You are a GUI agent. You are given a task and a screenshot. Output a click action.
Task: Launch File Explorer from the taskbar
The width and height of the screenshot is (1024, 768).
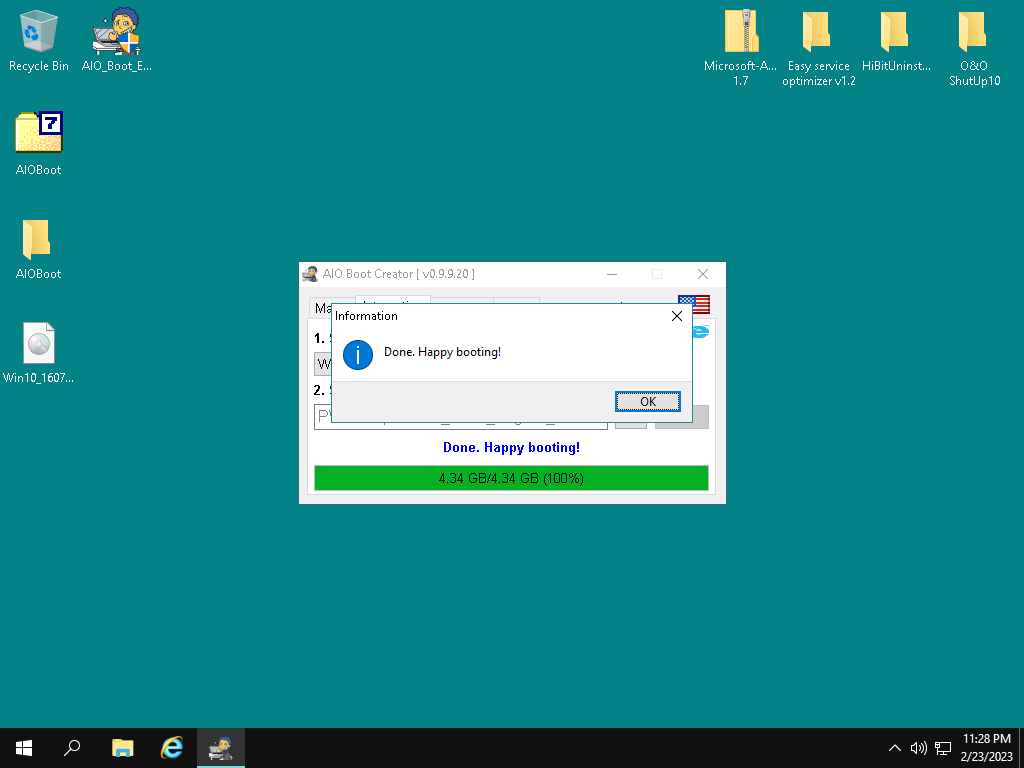coord(122,747)
